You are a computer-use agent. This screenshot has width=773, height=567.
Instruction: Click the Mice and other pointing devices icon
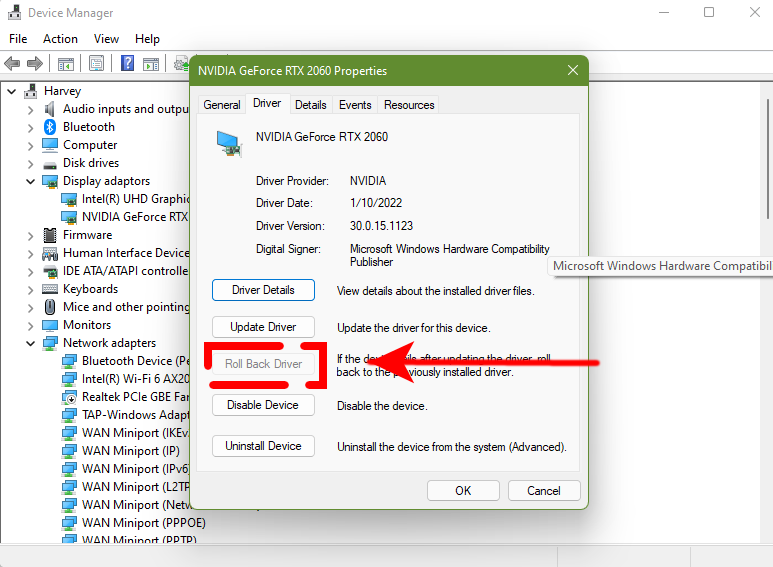tap(50, 307)
